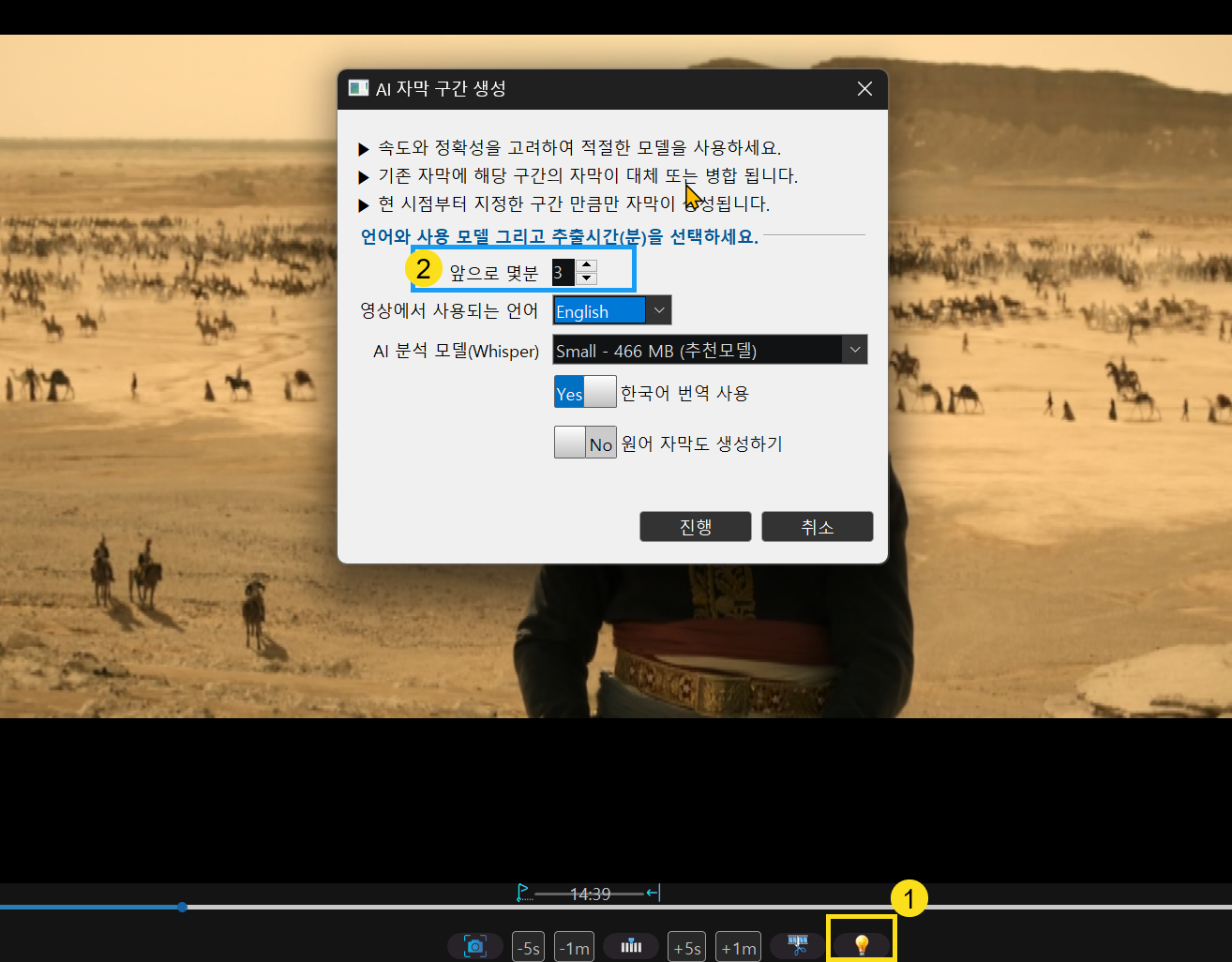Click the screenshot capture camera icon

[x=475, y=947]
